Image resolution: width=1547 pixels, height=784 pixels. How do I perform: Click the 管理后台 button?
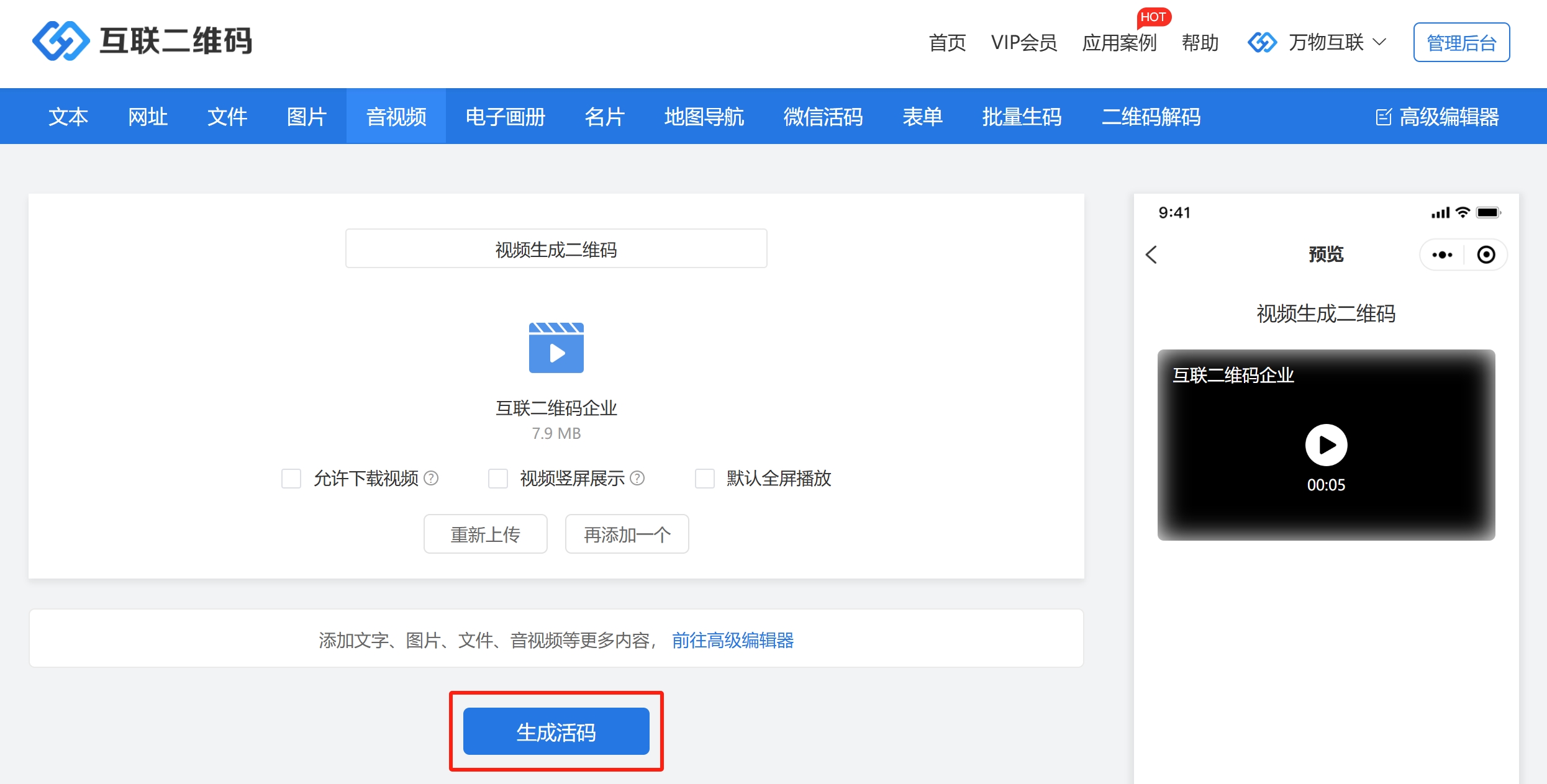[x=1462, y=42]
